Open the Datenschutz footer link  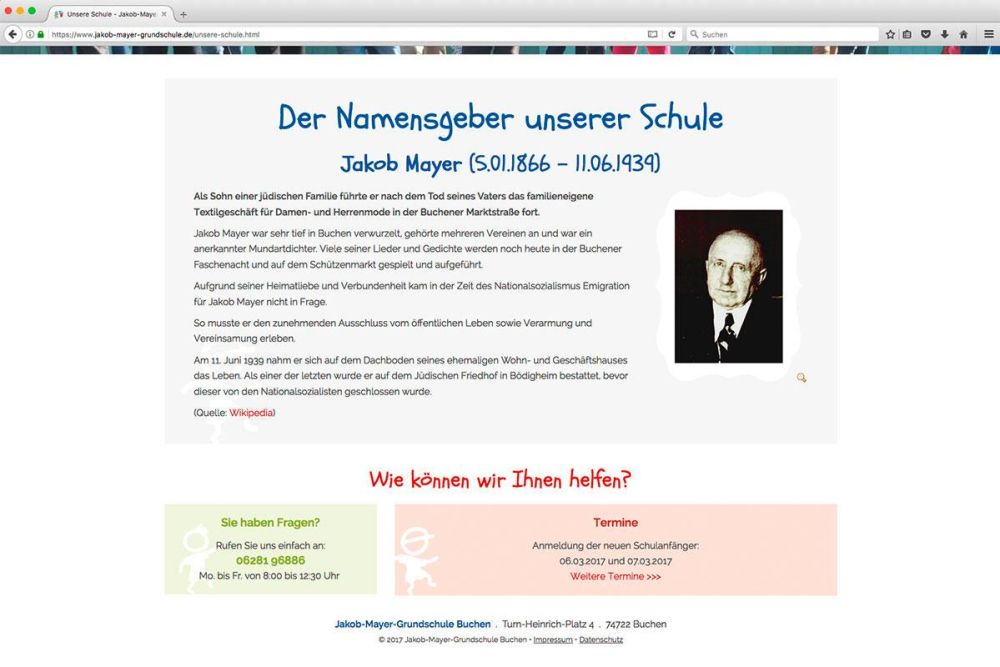(600, 637)
